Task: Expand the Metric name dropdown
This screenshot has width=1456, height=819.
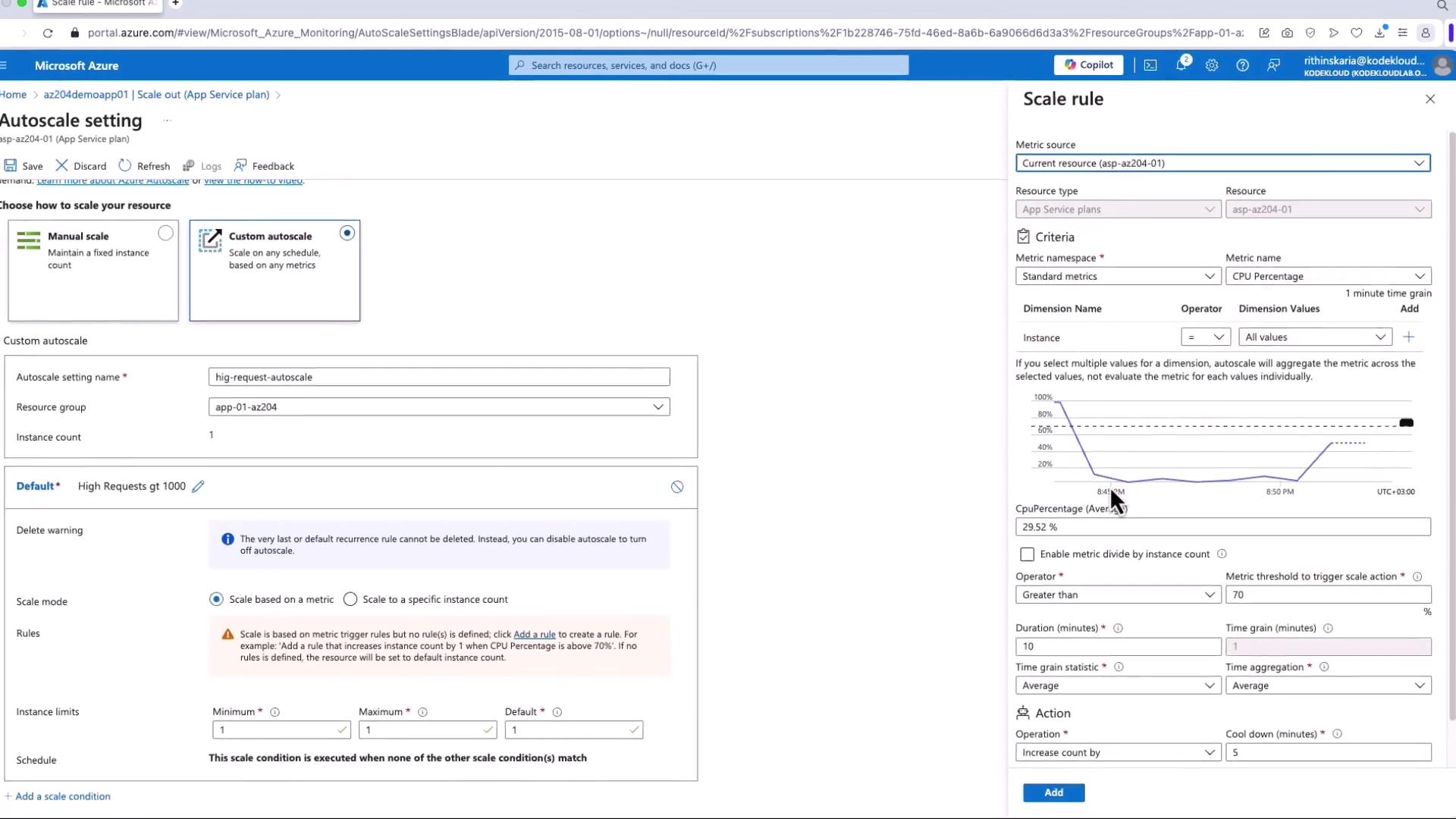Action: (1328, 276)
